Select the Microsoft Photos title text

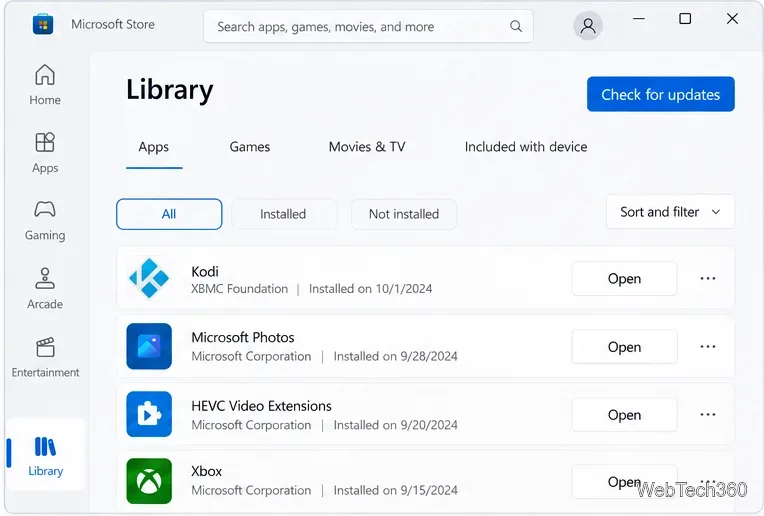243,337
